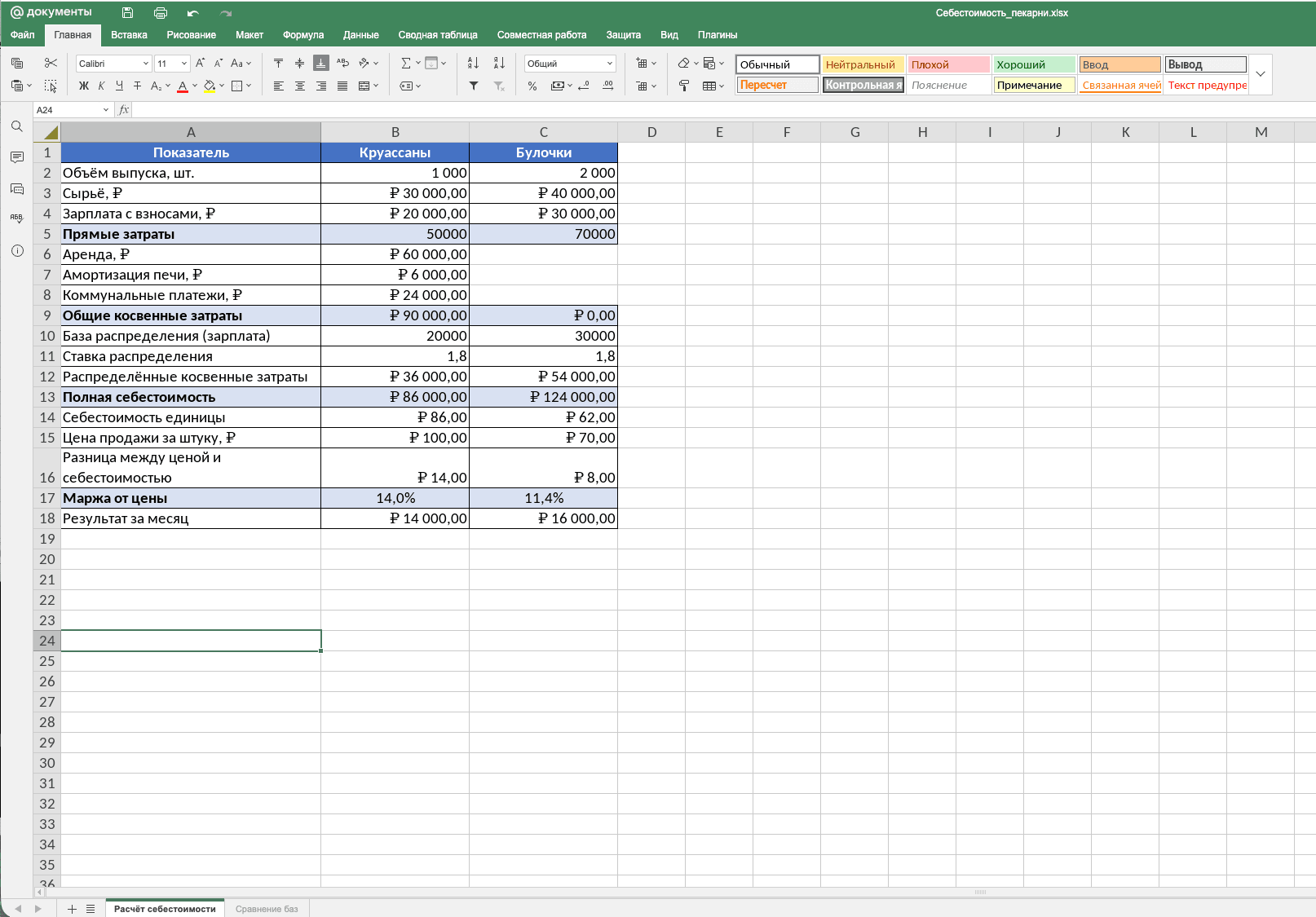
Task: Click the print icon in title bar
Action: (161, 12)
